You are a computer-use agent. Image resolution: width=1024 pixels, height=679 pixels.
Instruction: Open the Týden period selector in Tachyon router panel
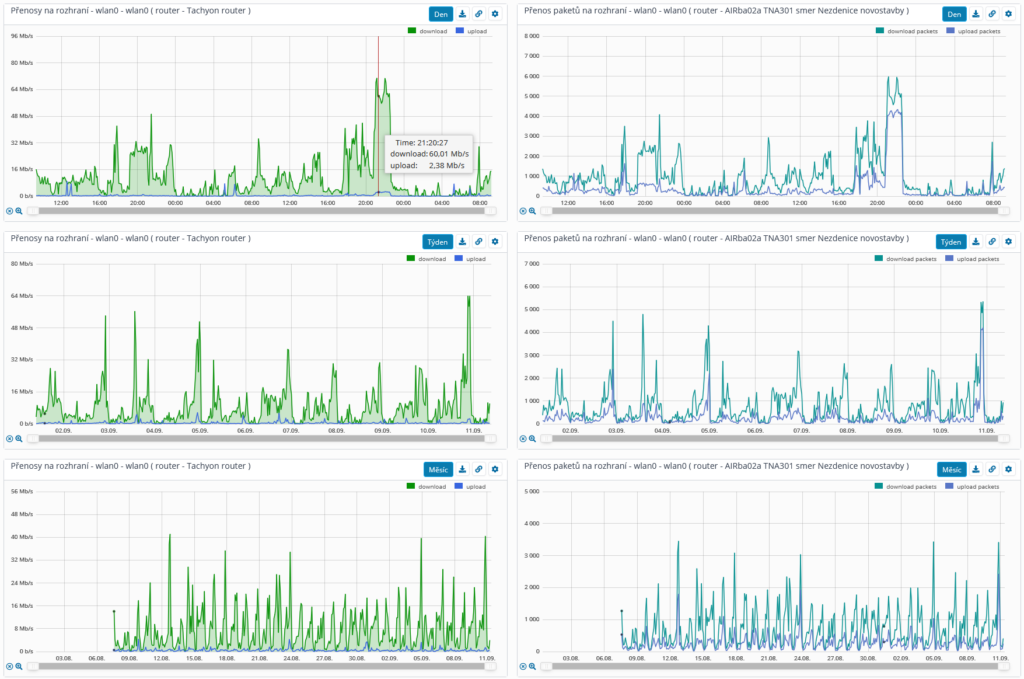click(x=438, y=242)
